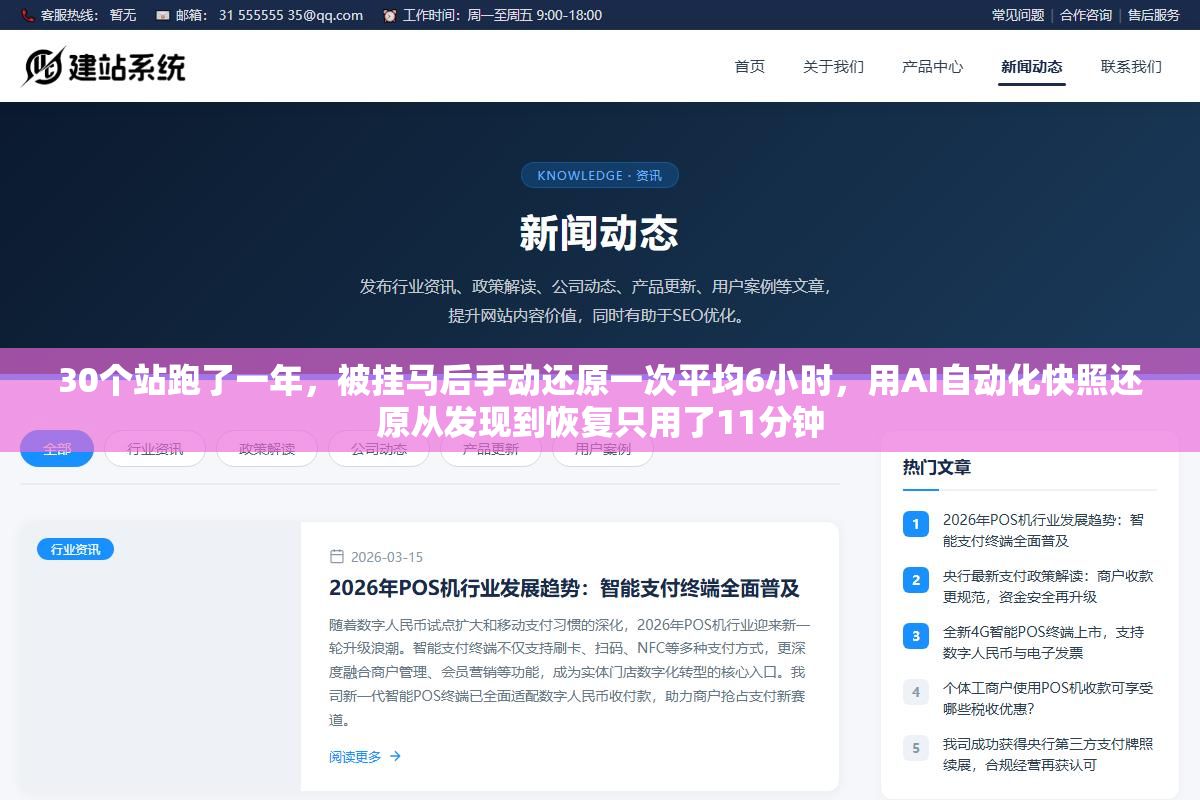
Task: Click rank badge number 3
Action: (915, 635)
